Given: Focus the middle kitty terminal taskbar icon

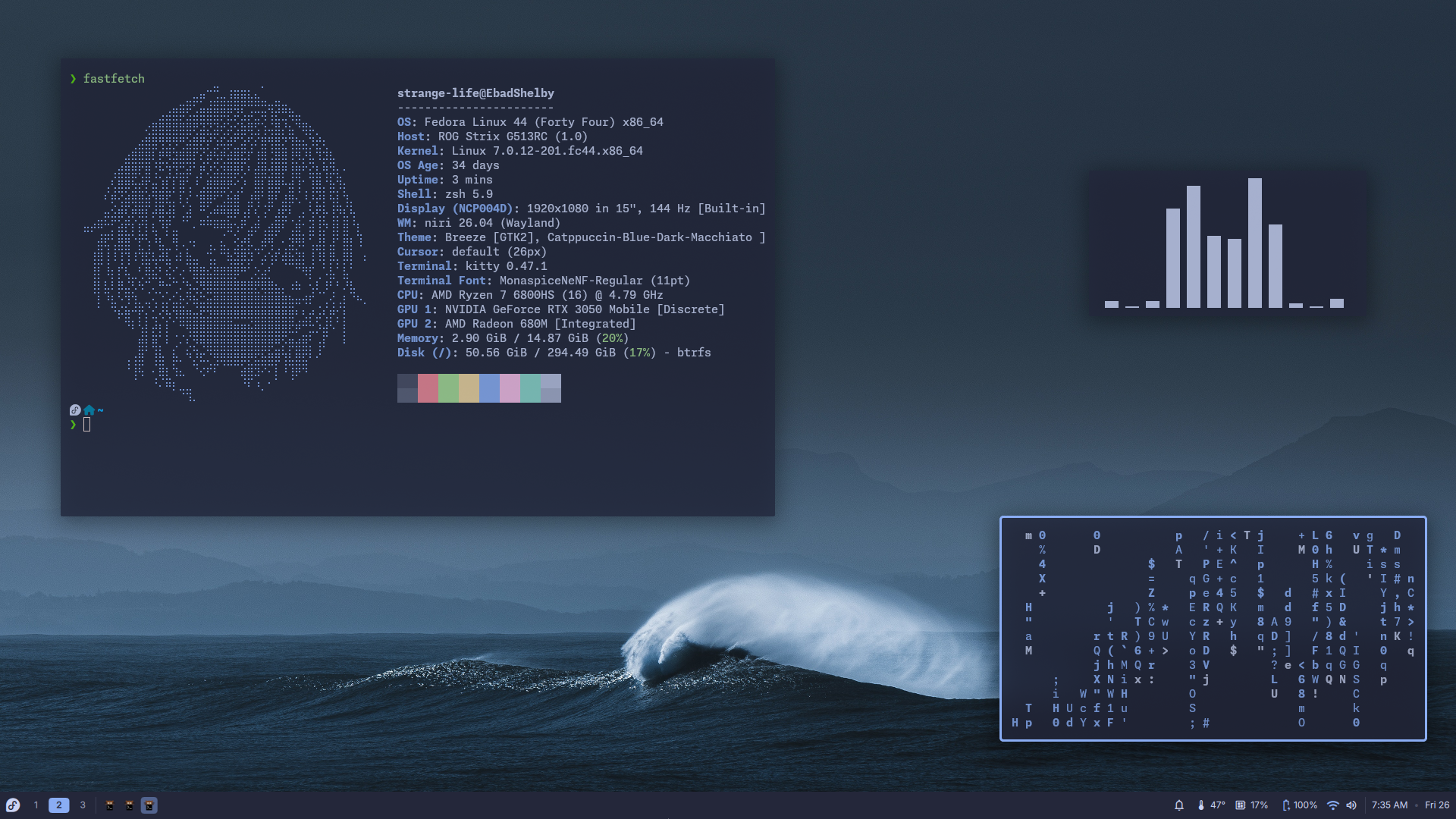Looking at the screenshot, I should [130, 805].
